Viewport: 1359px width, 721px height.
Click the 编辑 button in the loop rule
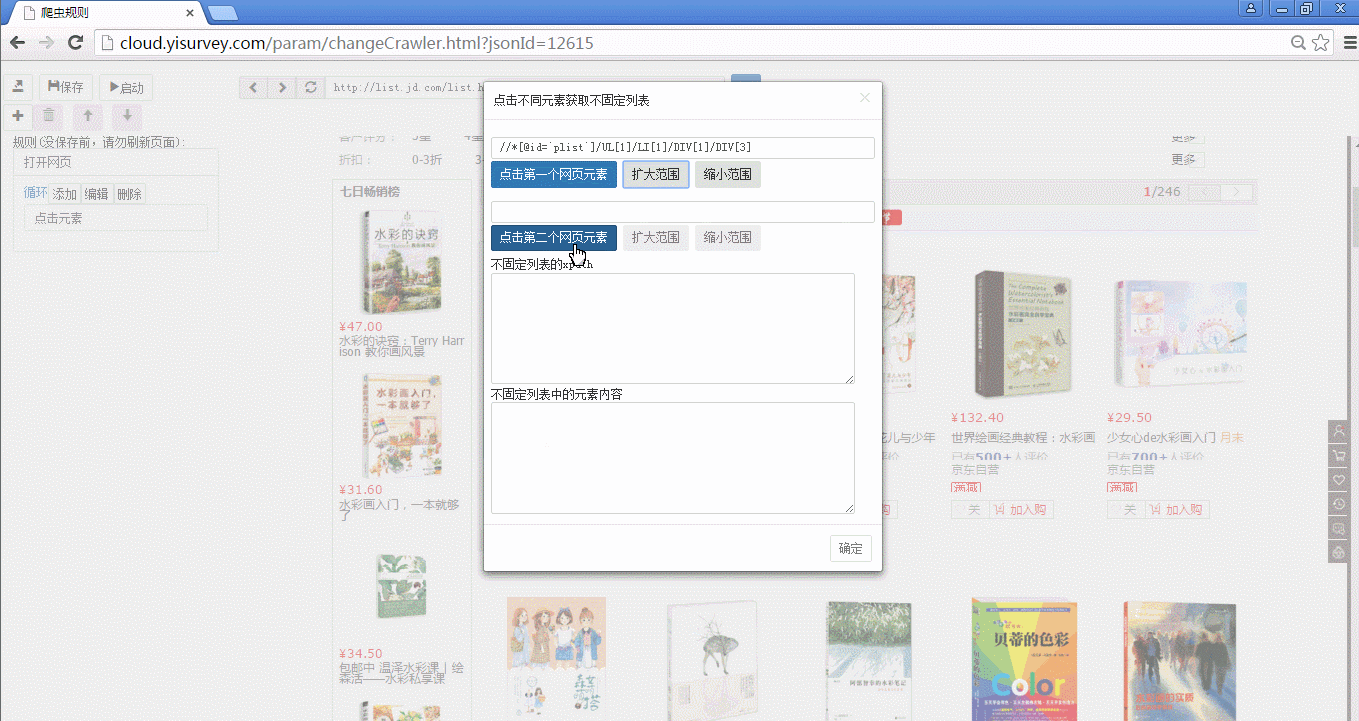tap(97, 194)
